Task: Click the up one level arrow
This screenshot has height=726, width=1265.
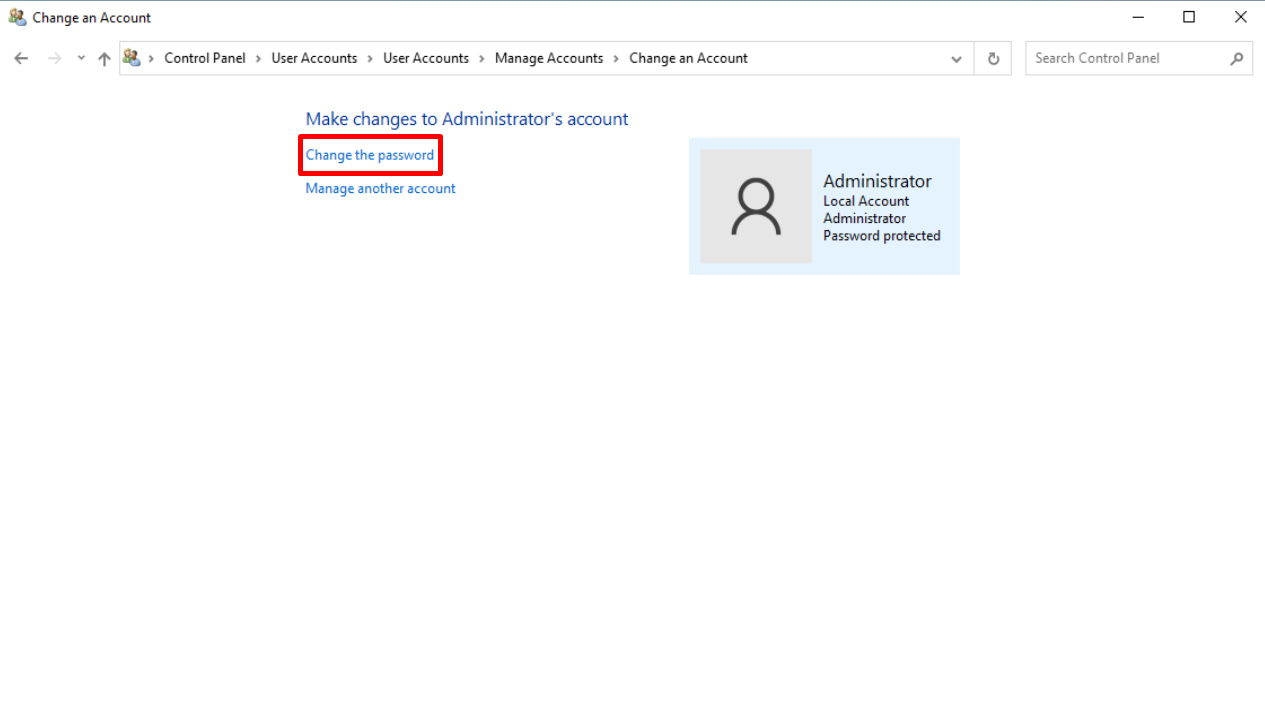Action: pos(104,58)
